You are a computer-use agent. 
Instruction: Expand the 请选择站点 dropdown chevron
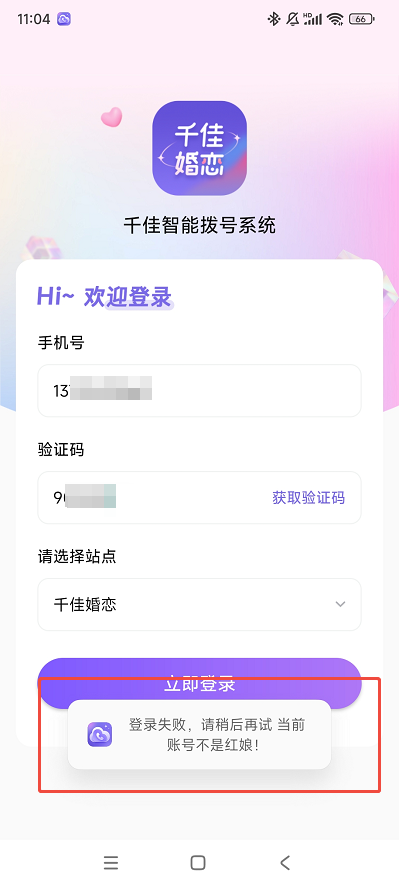pos(340,604)
